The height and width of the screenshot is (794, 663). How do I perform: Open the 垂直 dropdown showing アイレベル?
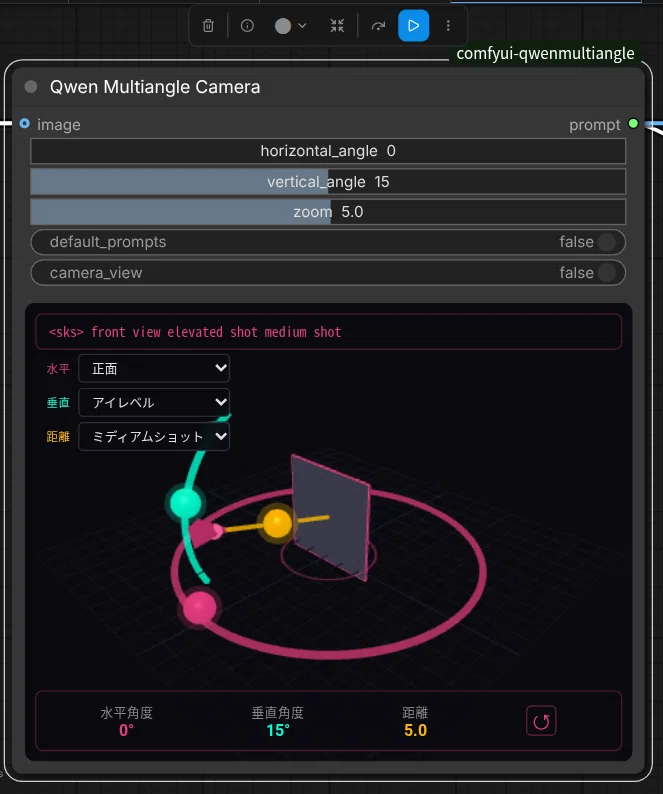(154, 403)
